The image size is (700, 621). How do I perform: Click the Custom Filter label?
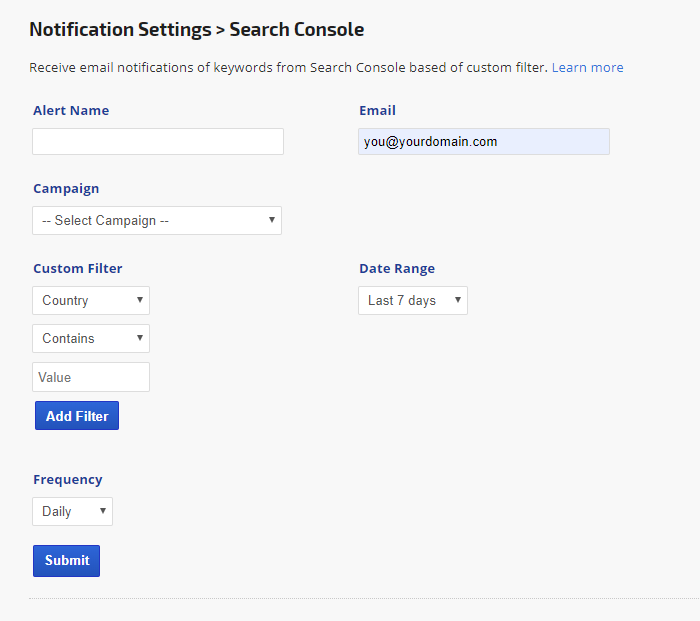coord(78,268)
